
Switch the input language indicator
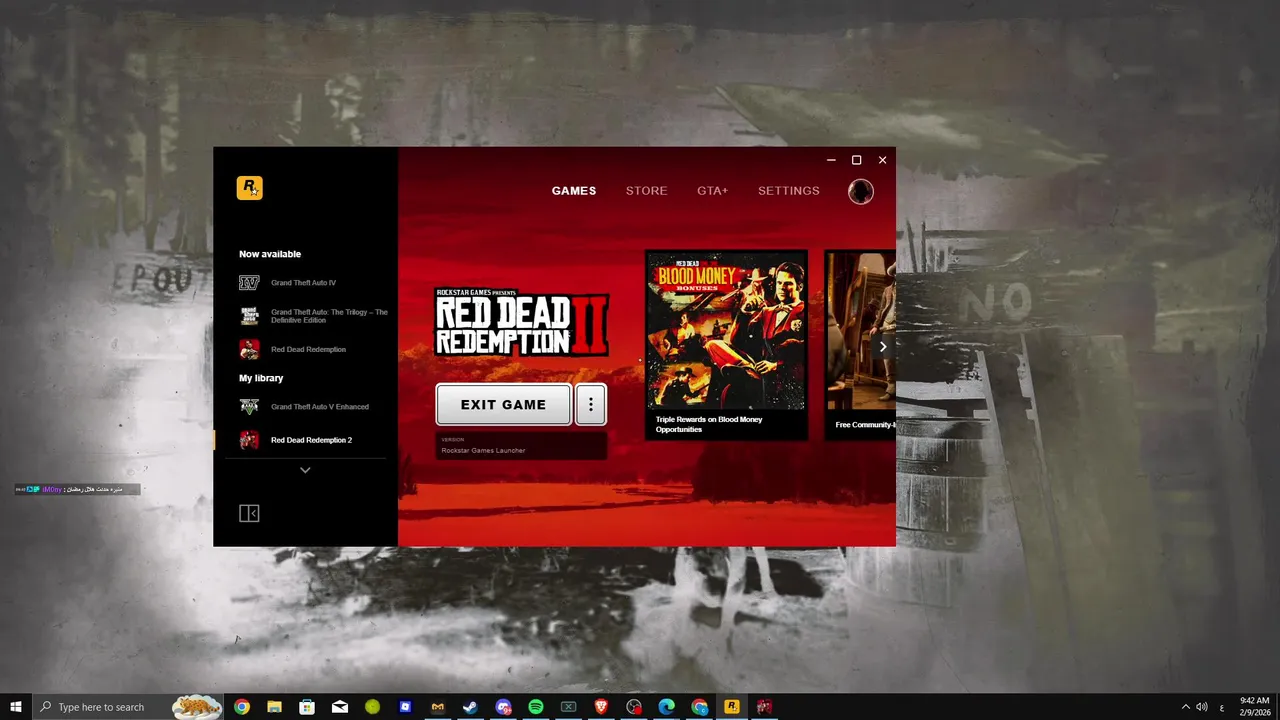point(1222,707)
